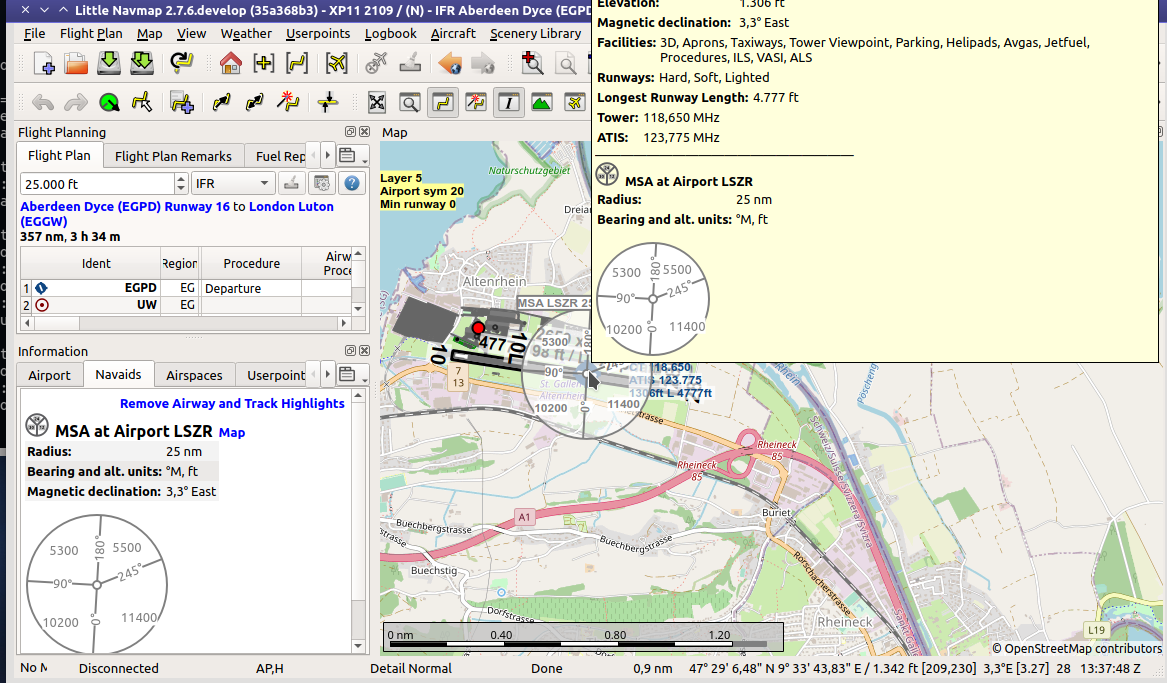Increase cruise altitude with spinner up arrow
Viewport: 1167px width, 683px height.
(x=181, y=178)
